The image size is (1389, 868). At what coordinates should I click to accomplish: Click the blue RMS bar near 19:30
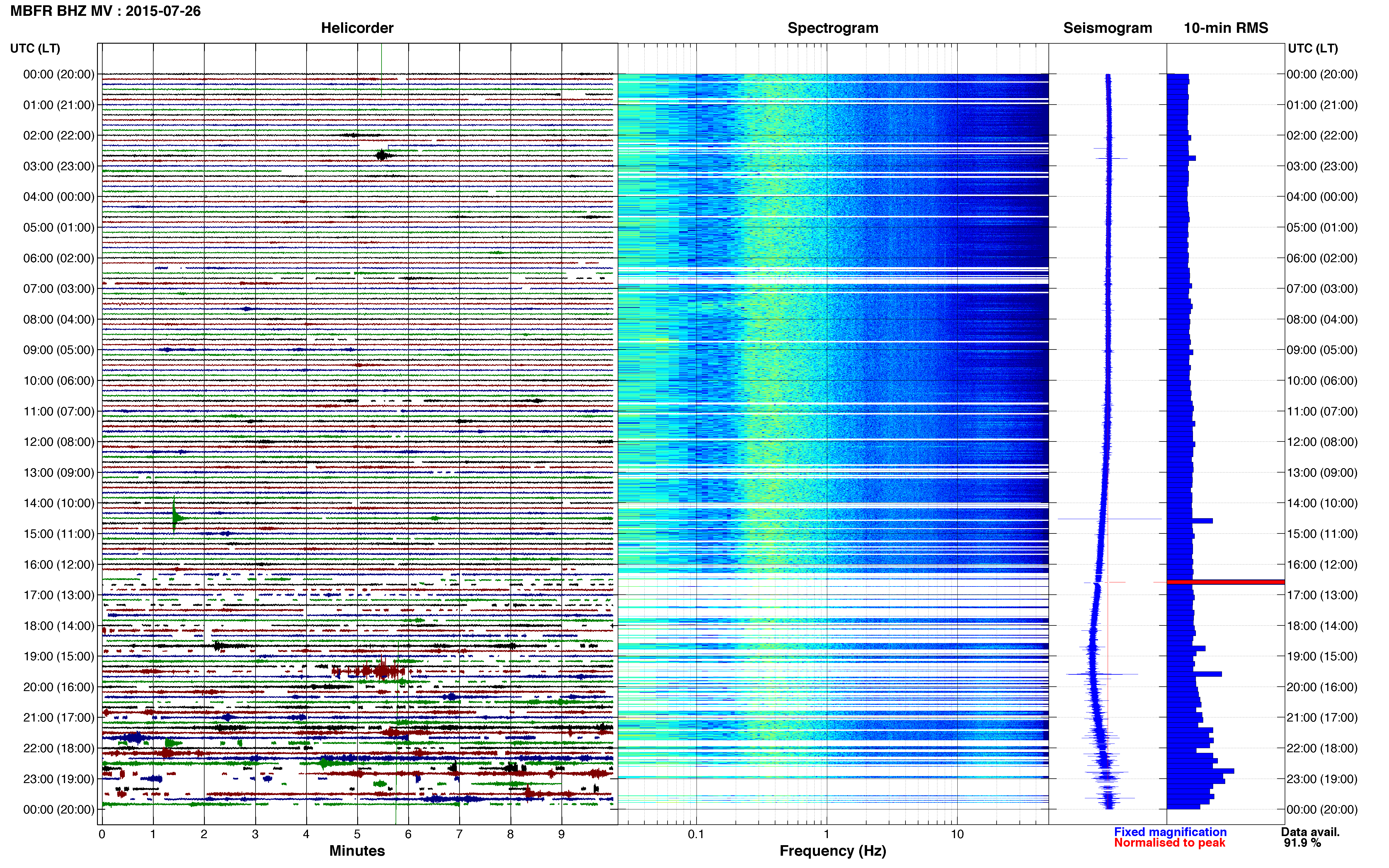pos(1194,674)
